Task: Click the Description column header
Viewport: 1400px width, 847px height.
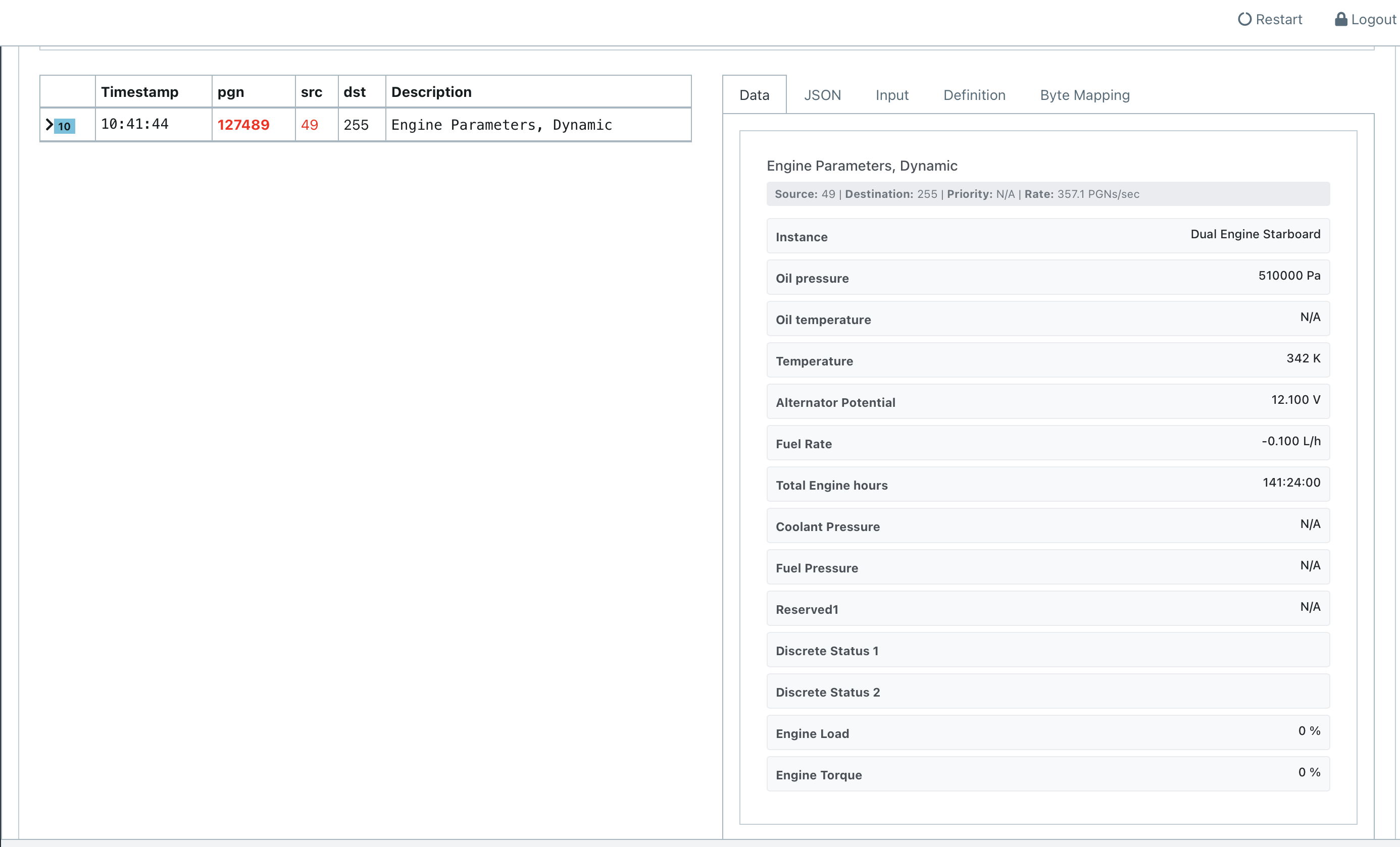Action: pos(431,92)
